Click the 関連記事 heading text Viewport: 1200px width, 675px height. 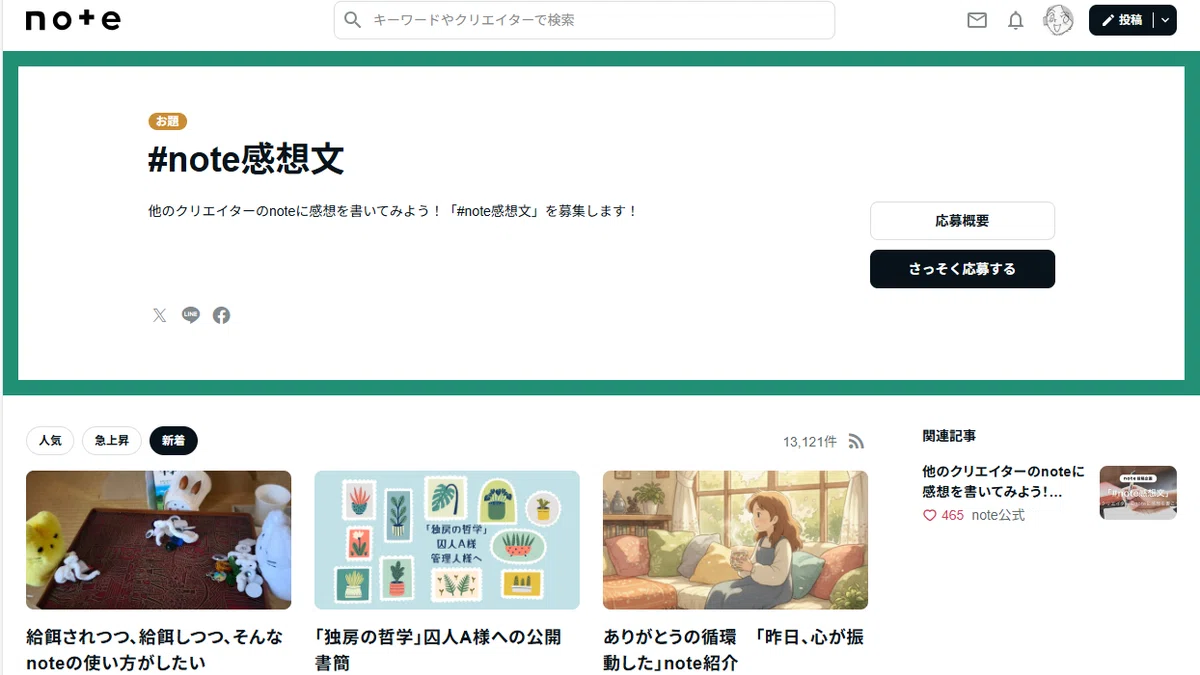tap(949, 436)
